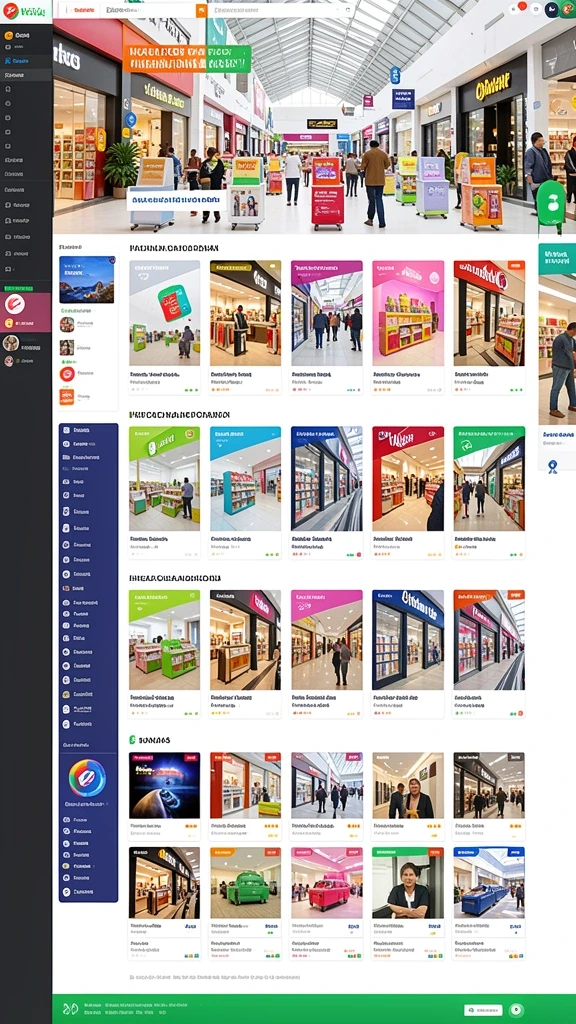The image size is (576, 1024).
Task: Click the white caption label over the hero's left kiosk
Action: pyautogui.click(x=176, y=200)
